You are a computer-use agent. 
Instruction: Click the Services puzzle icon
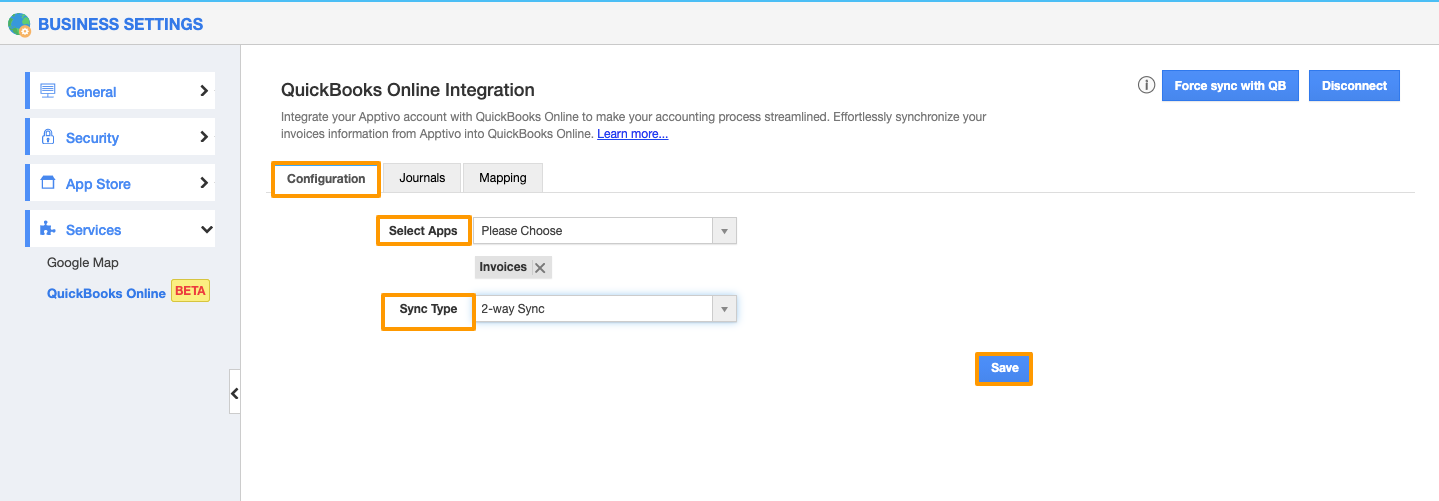[x=48, y=229]
